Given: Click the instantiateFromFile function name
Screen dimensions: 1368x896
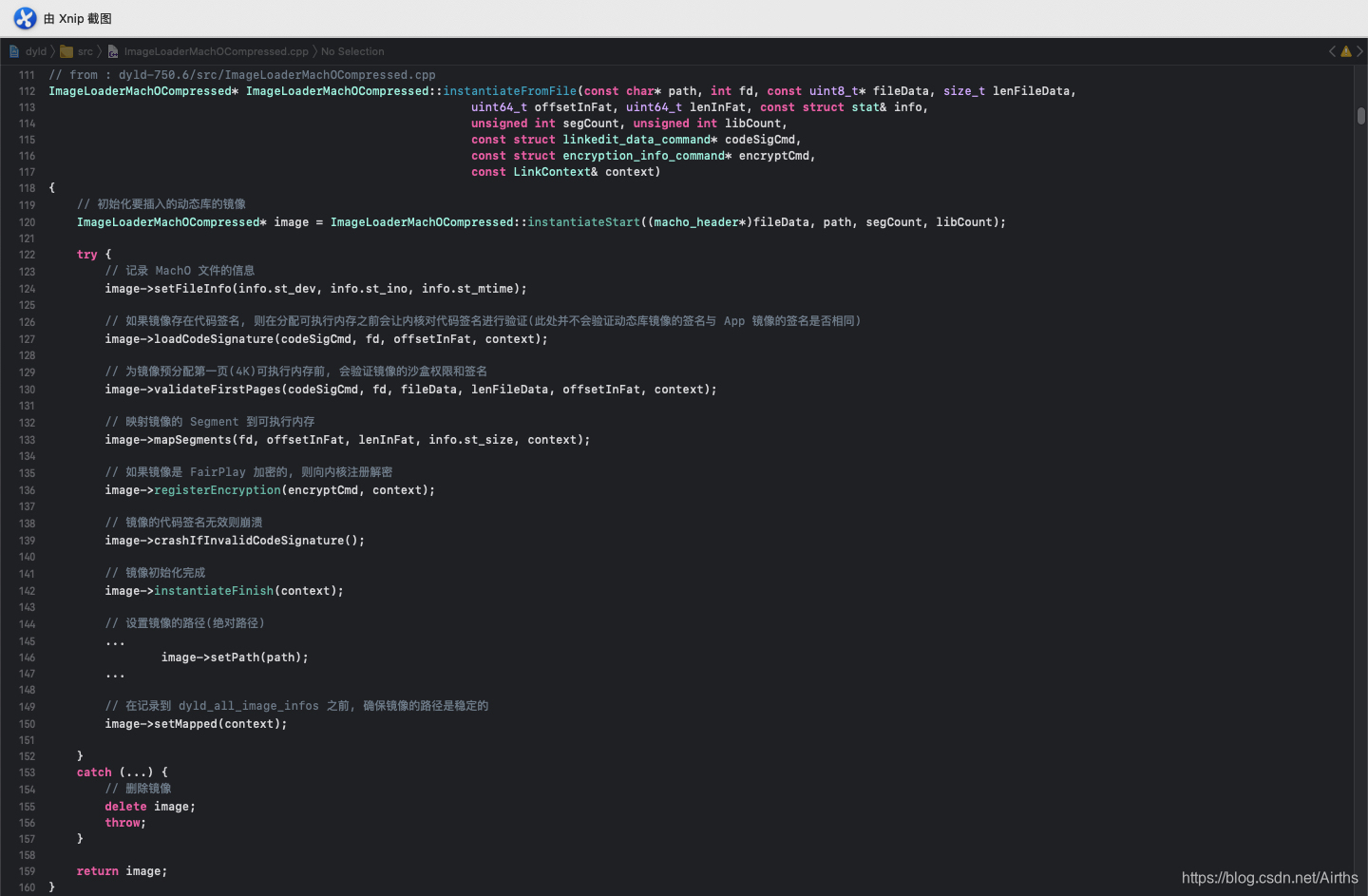Looking at the screenshot, I should point(509,91).
